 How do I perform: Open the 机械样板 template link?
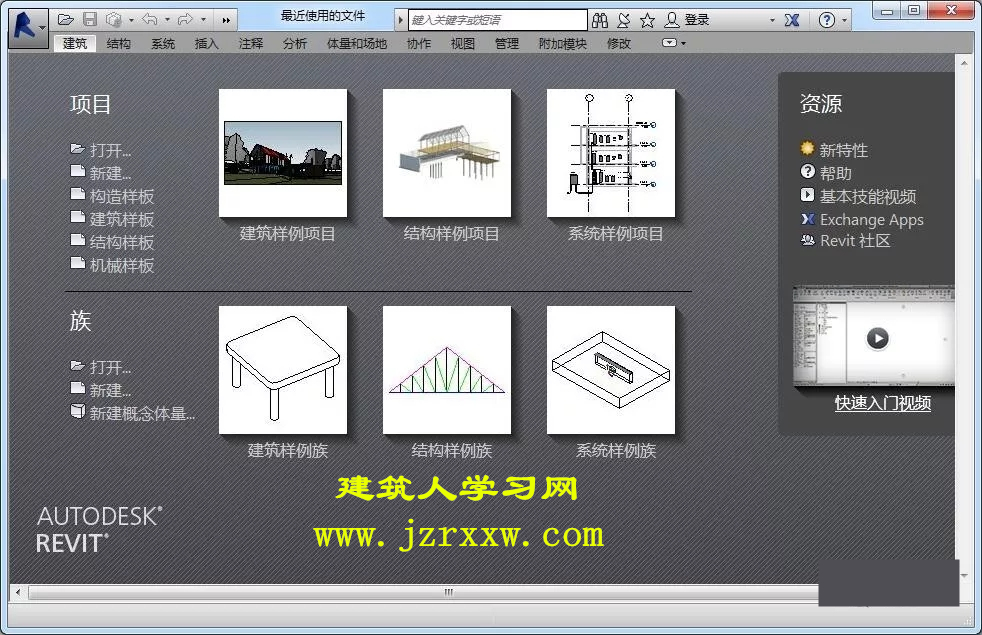pyautogui.click(x=113, y=265)
